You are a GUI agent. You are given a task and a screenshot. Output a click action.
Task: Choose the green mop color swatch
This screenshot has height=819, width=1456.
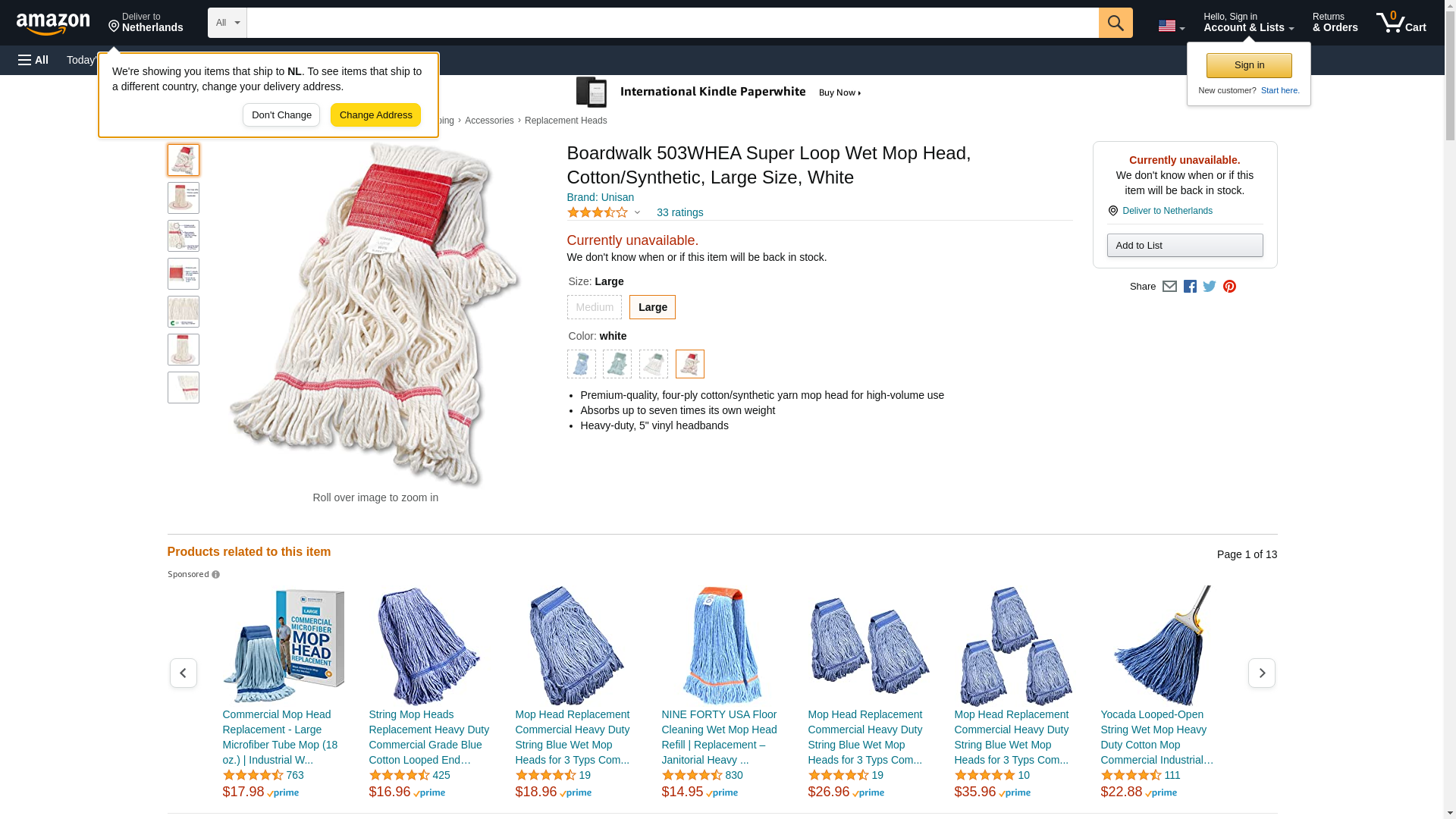[617, 364]
